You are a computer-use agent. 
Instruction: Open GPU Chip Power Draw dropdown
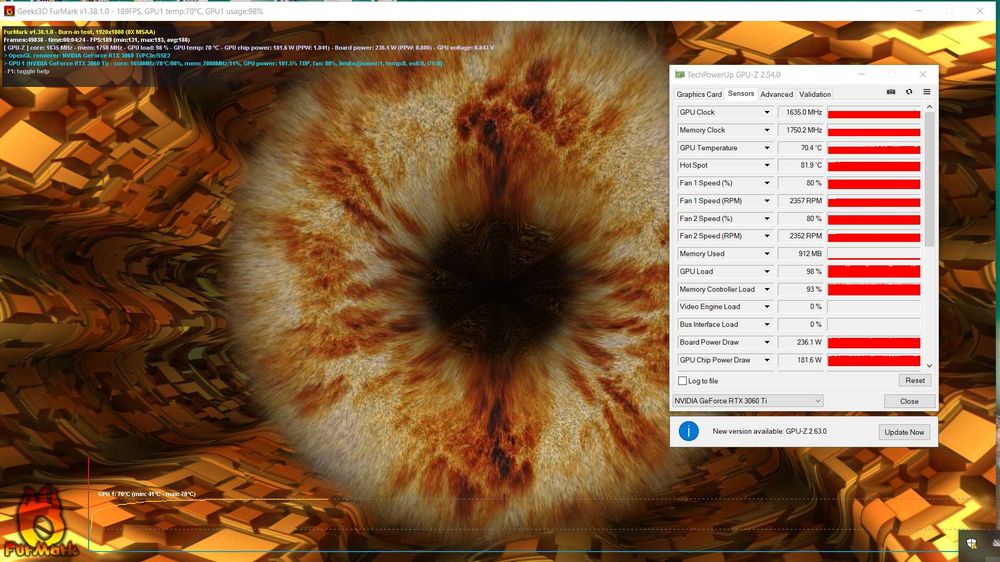(x=767, y=360)
